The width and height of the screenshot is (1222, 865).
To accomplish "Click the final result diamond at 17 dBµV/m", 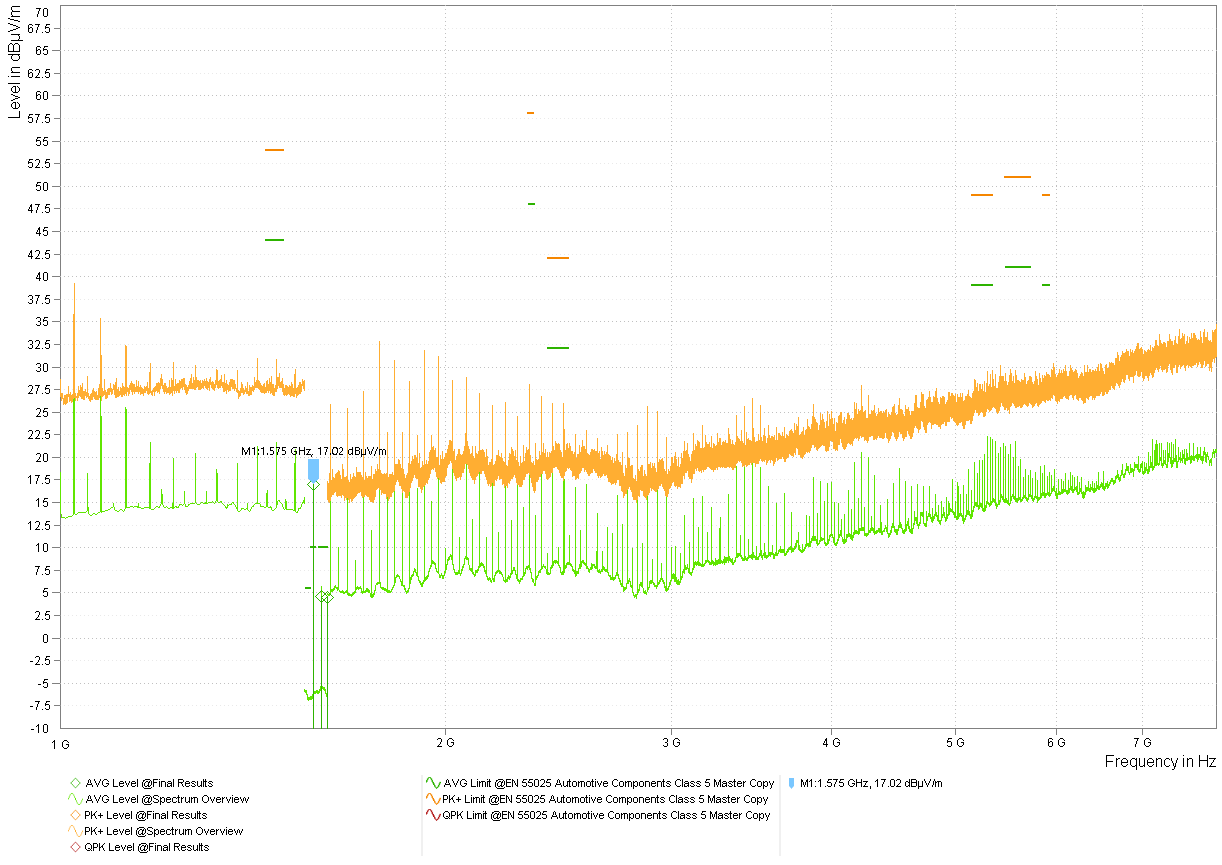I will [x=313, y=485].
